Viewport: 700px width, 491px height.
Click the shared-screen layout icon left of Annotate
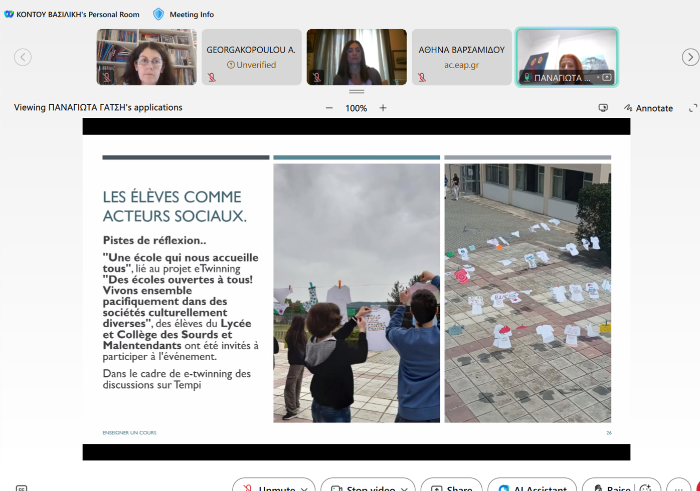tap(603, 108)
